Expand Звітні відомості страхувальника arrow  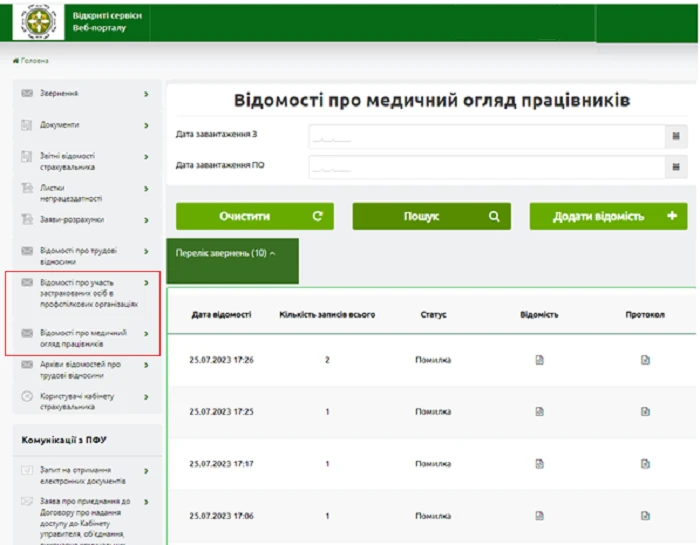tap(146, 157)
